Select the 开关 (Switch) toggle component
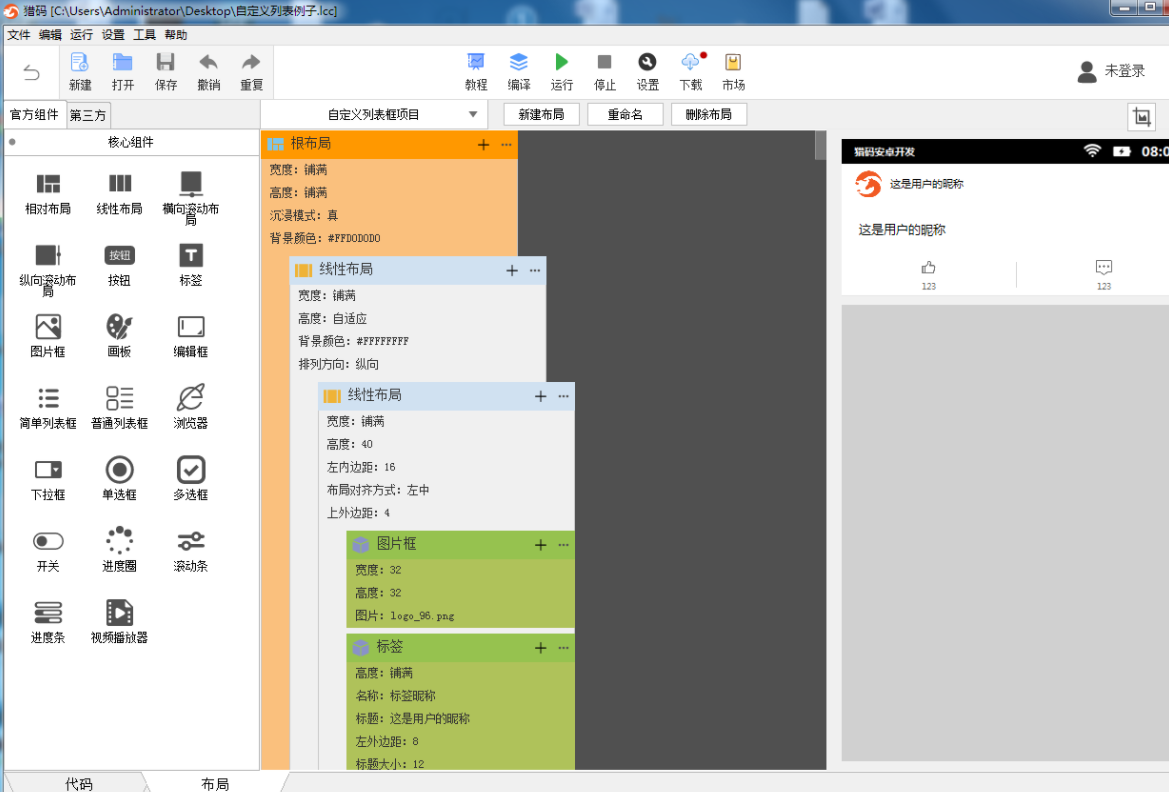This screenshot has width=1169, height=792. [x=48, y=542]
